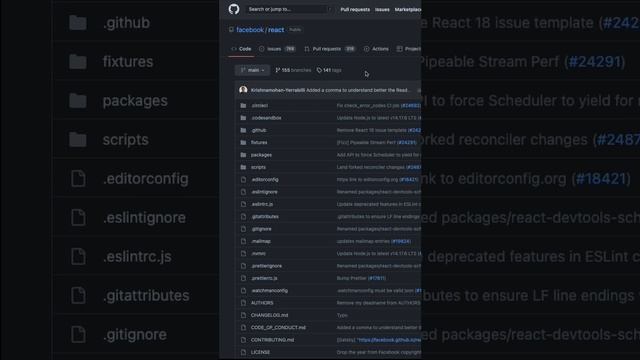The width and height of the screenshot is (640, 360).
Task: Open CODE_OF_CONDUCT.md
Action: pyautogui.click(x=278, y=328)
